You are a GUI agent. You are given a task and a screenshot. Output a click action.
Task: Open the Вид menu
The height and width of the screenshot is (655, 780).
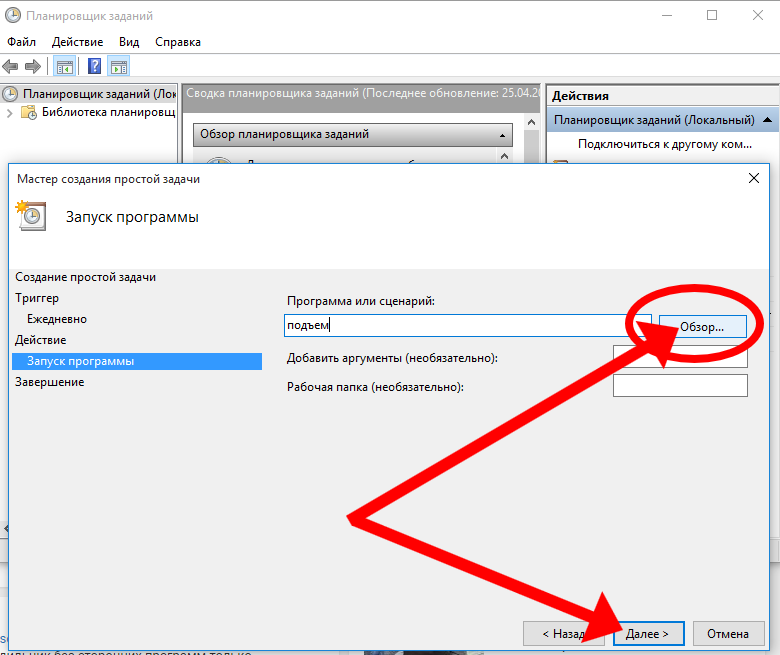coord(129,42)
